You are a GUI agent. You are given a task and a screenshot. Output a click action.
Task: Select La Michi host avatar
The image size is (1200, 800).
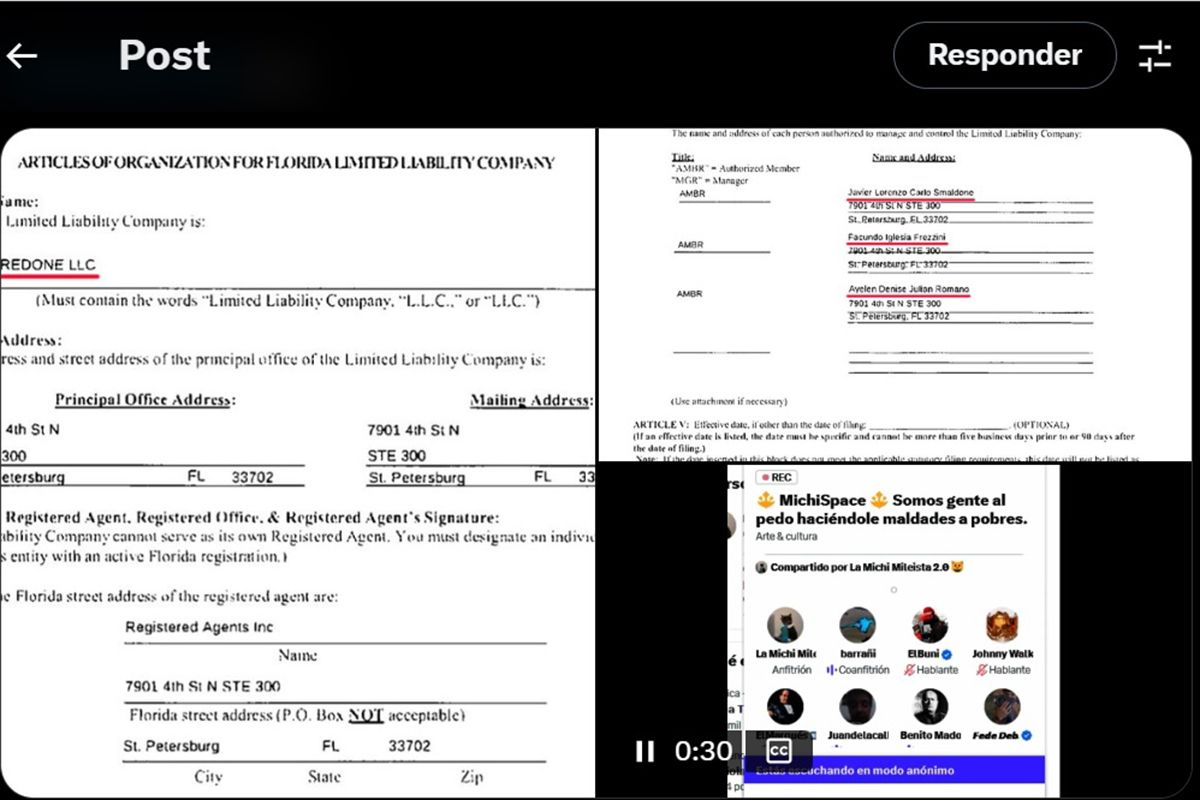point(785,626)
